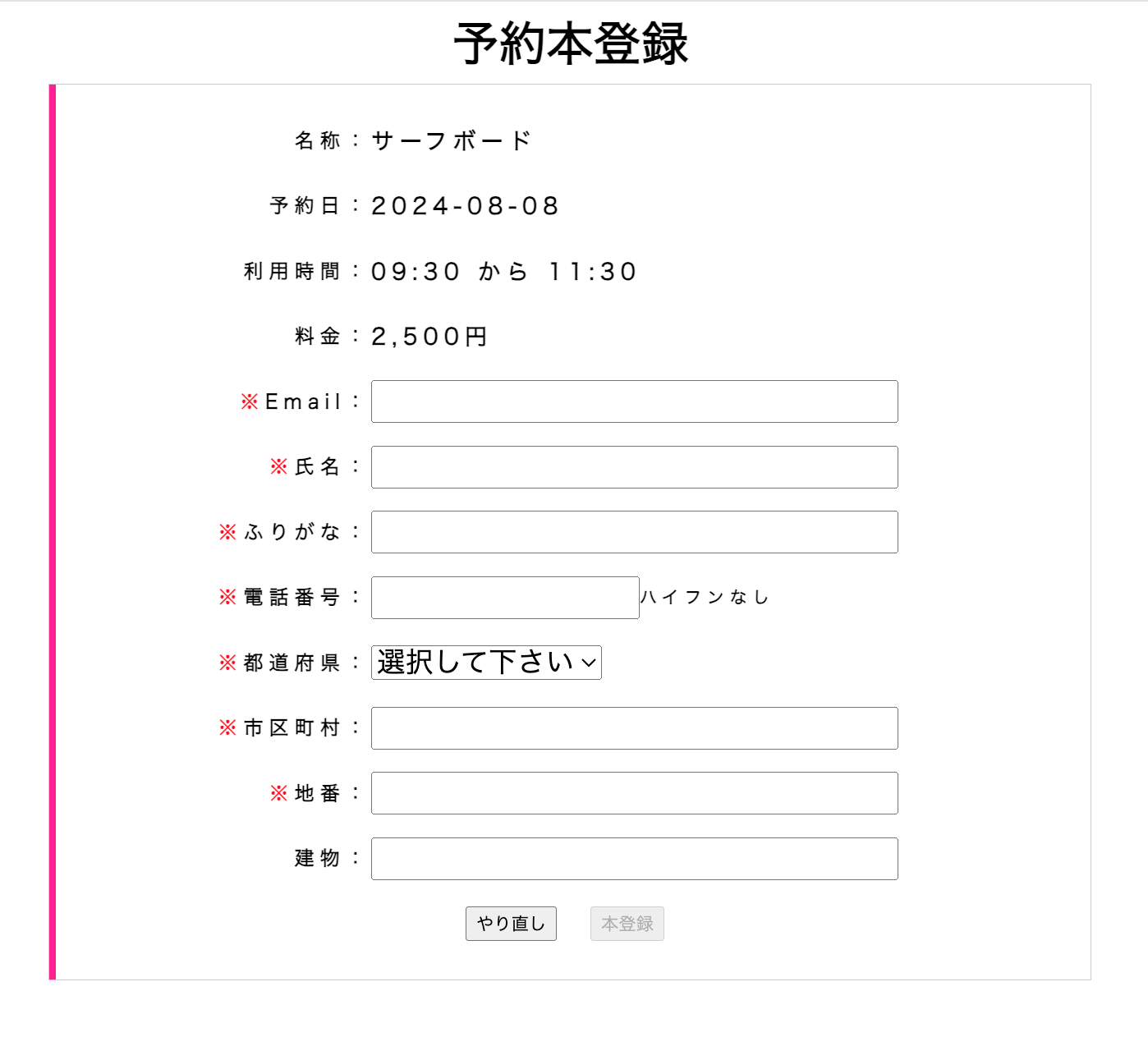Open the 都道府県 prefecture dropdown

point(486,662)
